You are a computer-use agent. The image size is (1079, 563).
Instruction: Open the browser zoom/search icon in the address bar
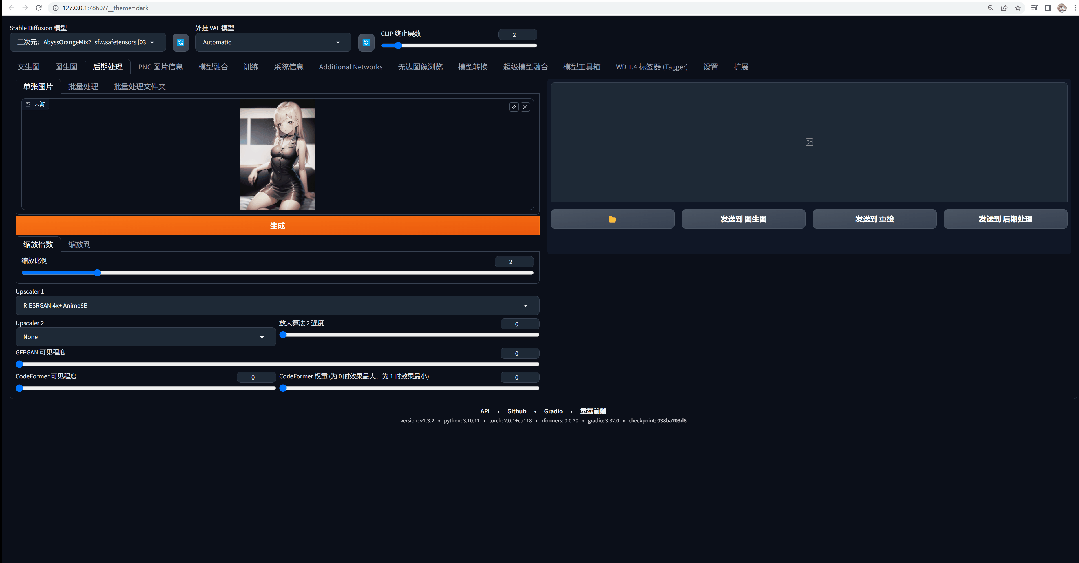990,8
